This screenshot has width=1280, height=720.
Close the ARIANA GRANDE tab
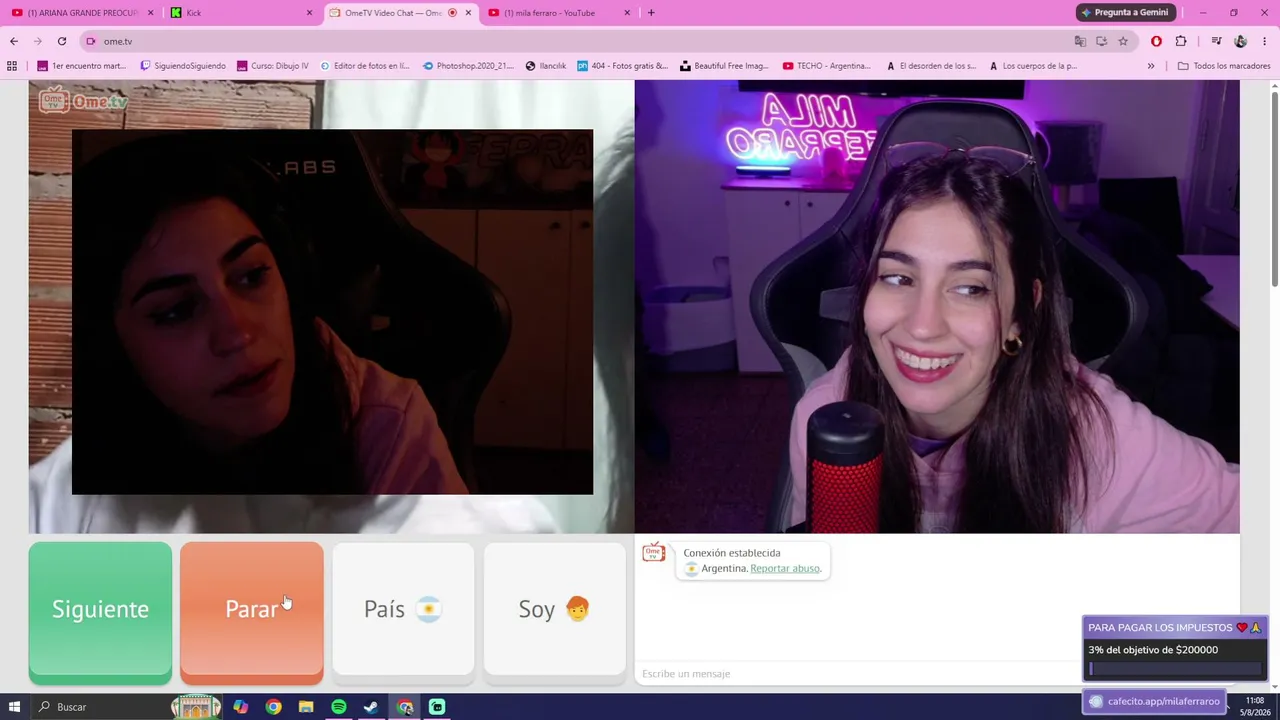pyautogui.click(x=151, y=13)
